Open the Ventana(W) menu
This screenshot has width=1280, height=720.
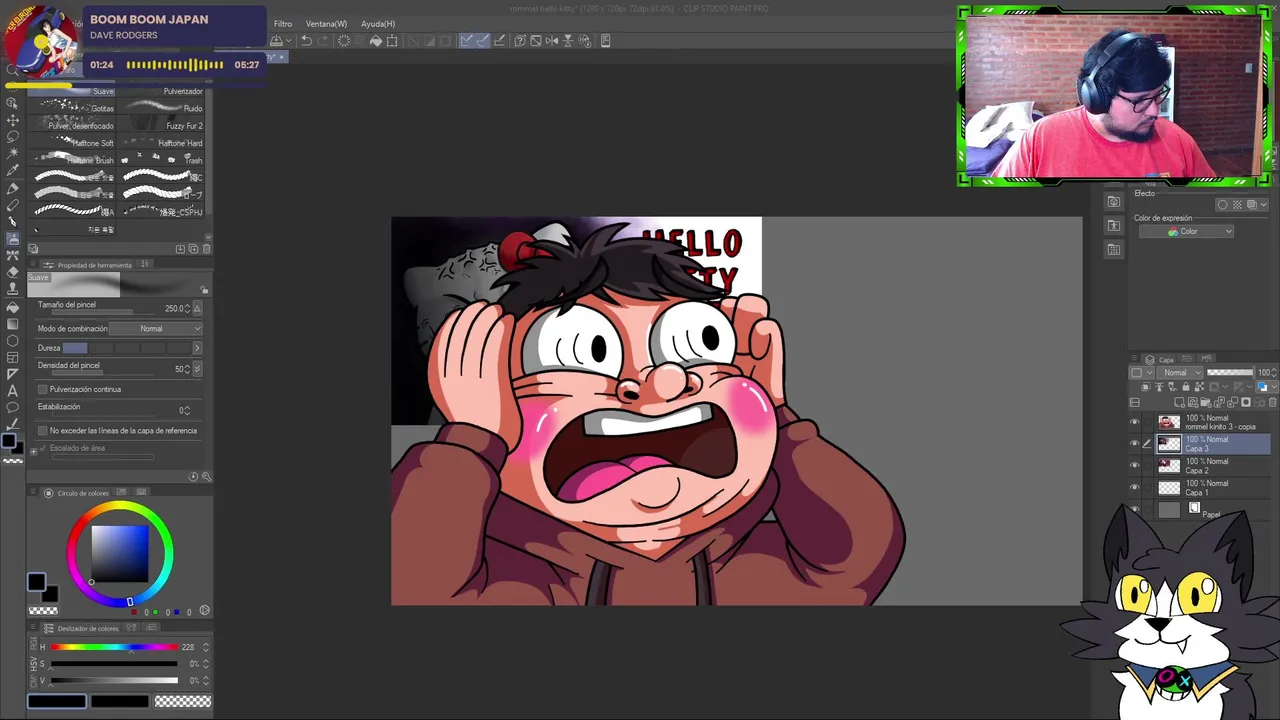click(x=326, y=24)
